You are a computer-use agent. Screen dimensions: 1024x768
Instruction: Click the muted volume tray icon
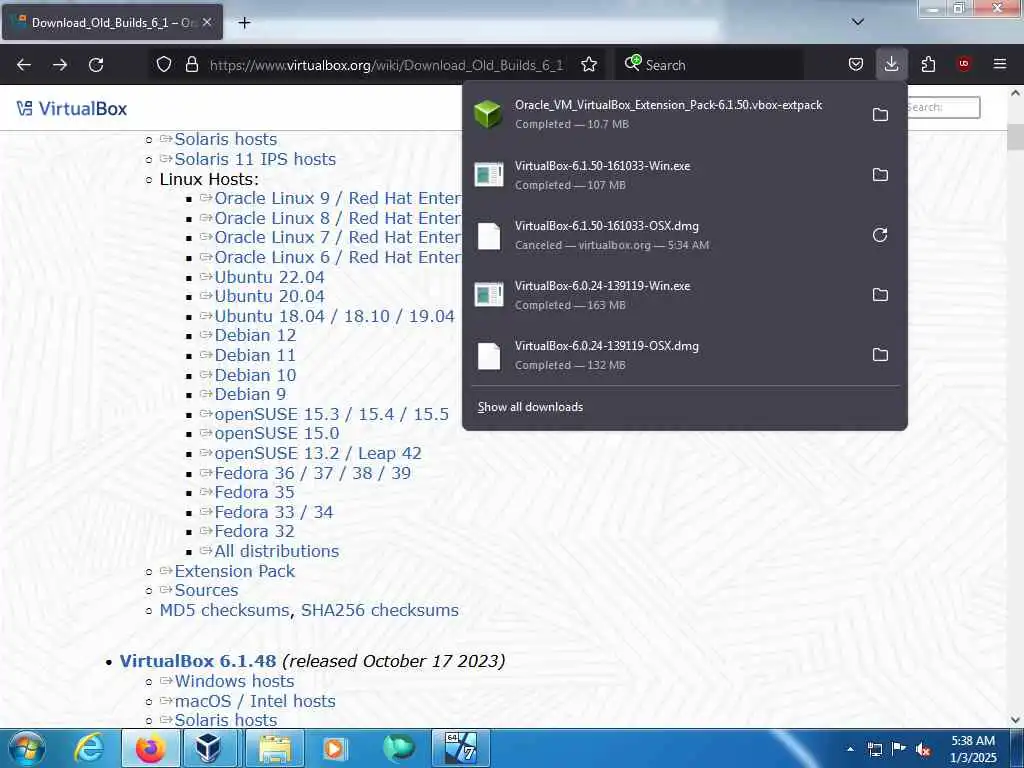(x=923, y=750)
